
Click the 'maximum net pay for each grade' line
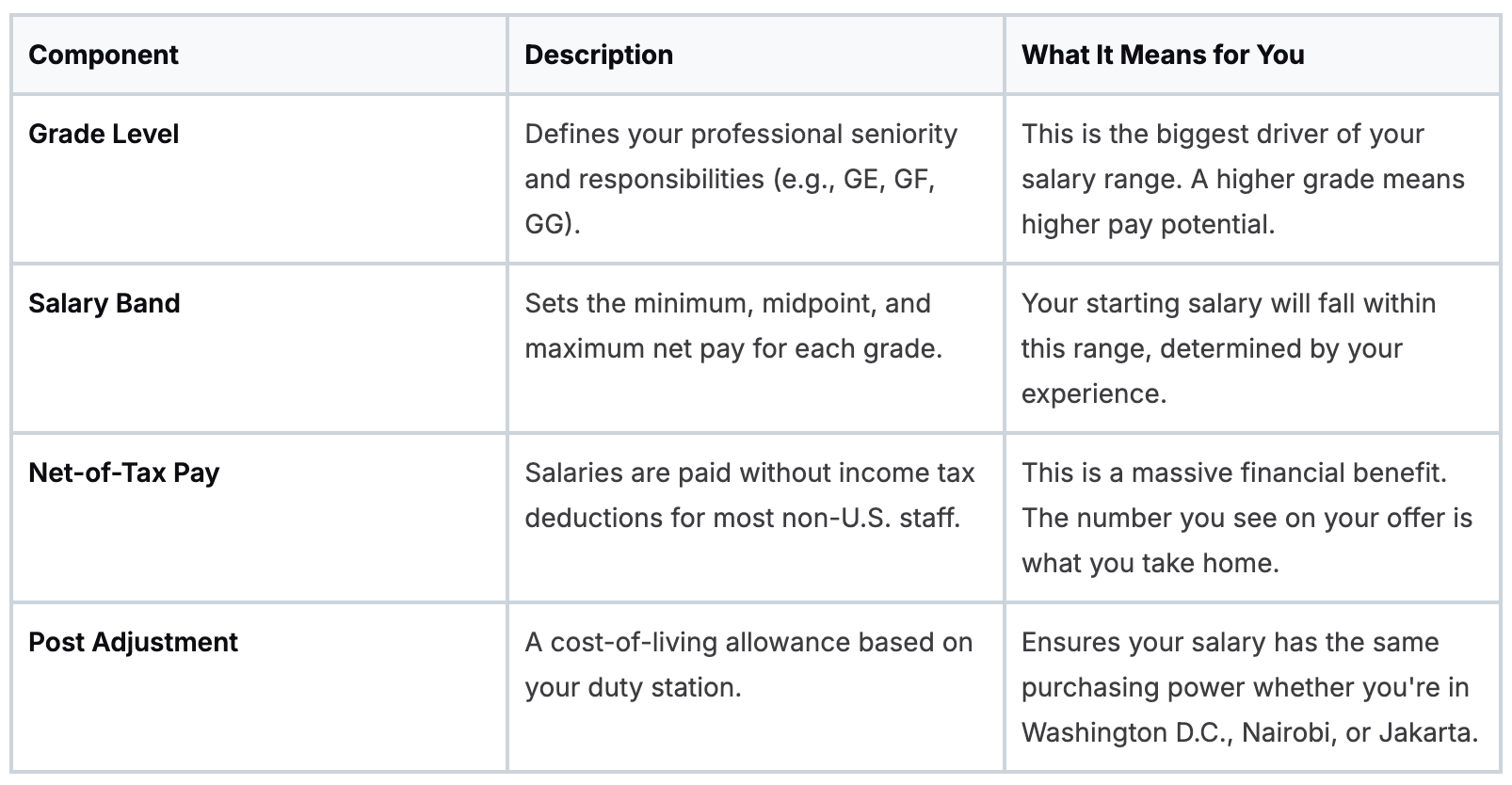pyautogui.click(x=732, y=348)
